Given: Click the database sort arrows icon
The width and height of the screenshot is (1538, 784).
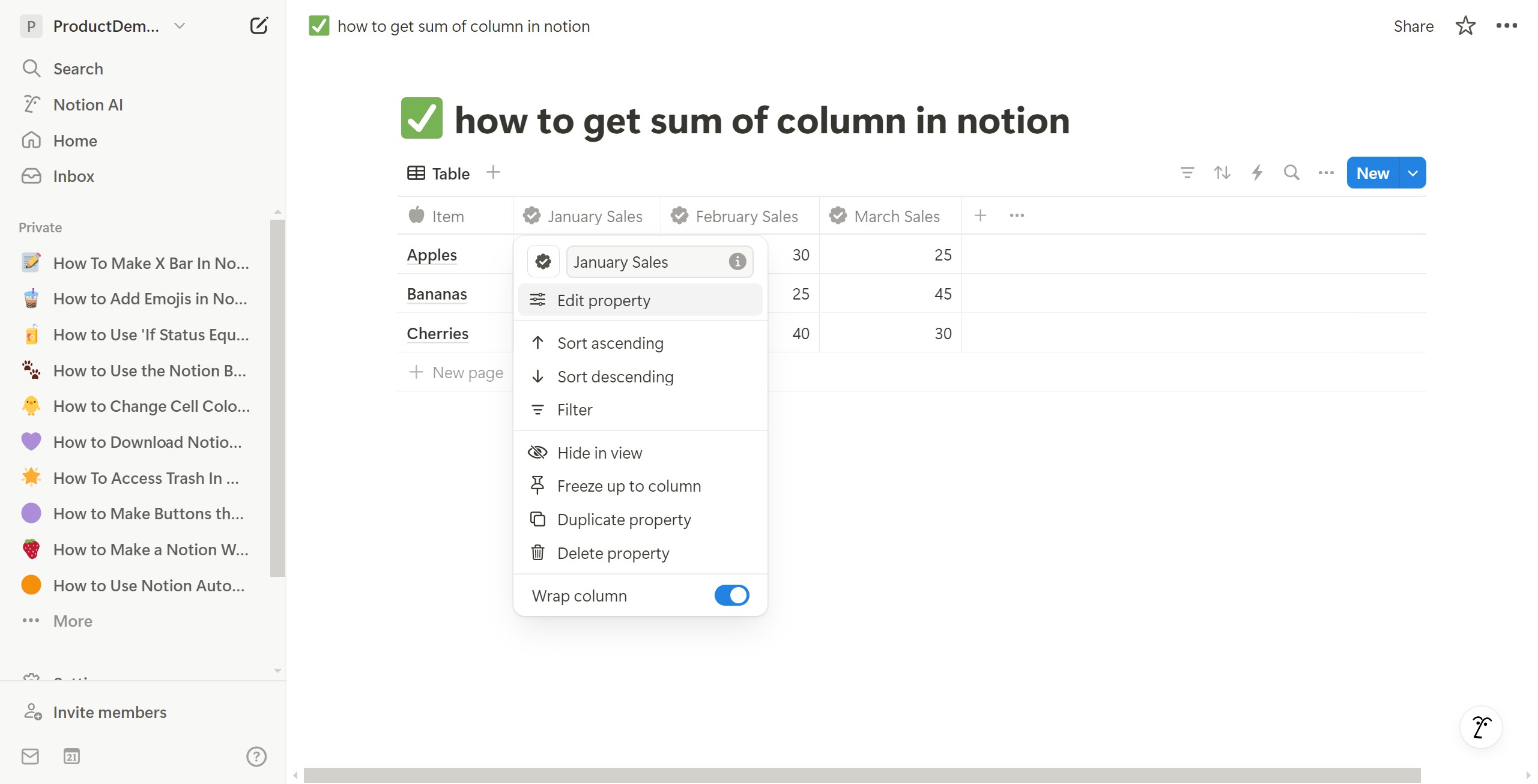Looking at the screenshot, I should pyautogui.click(x=1222, y=173).
